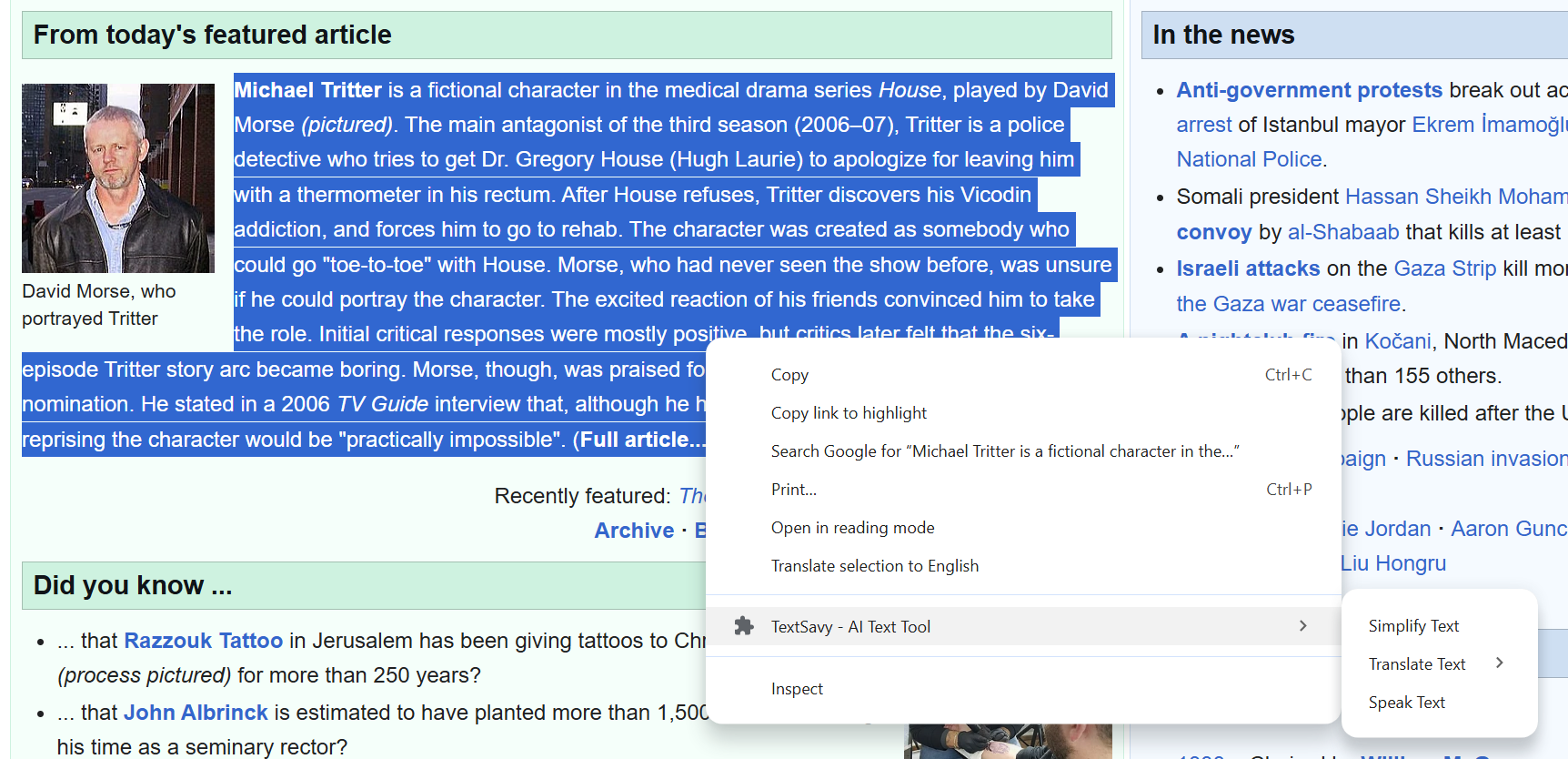Viewport: 1568px width, 759px height.
Task: Click the In the news heading
Action: click(x=1223, y=35)
